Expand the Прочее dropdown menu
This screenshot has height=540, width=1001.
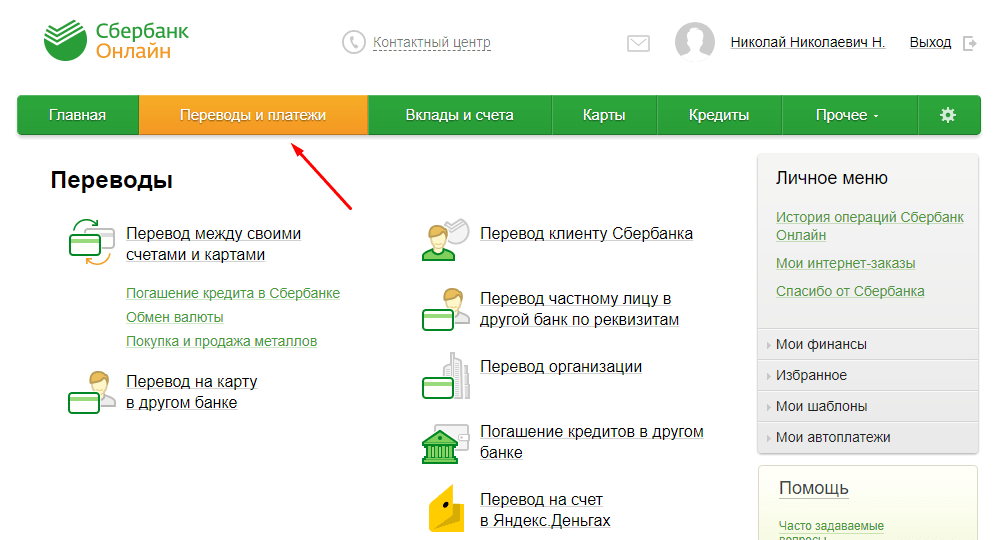[847, 115]
